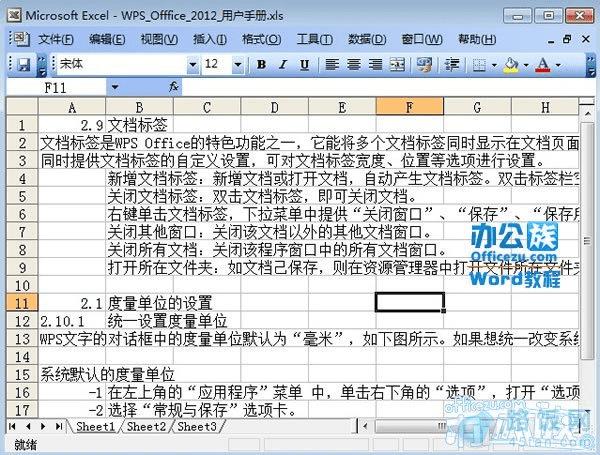Open 数据(D) menu
The width and height of the screenshot is (600, 455).
coord(367,39)
